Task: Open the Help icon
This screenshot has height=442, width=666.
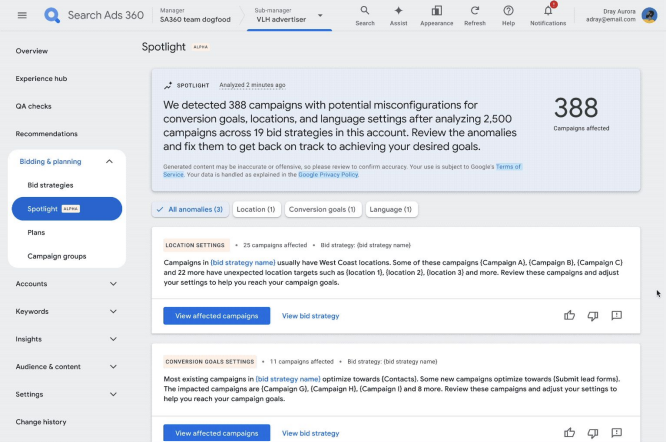Action: click(x=508, y=11)
